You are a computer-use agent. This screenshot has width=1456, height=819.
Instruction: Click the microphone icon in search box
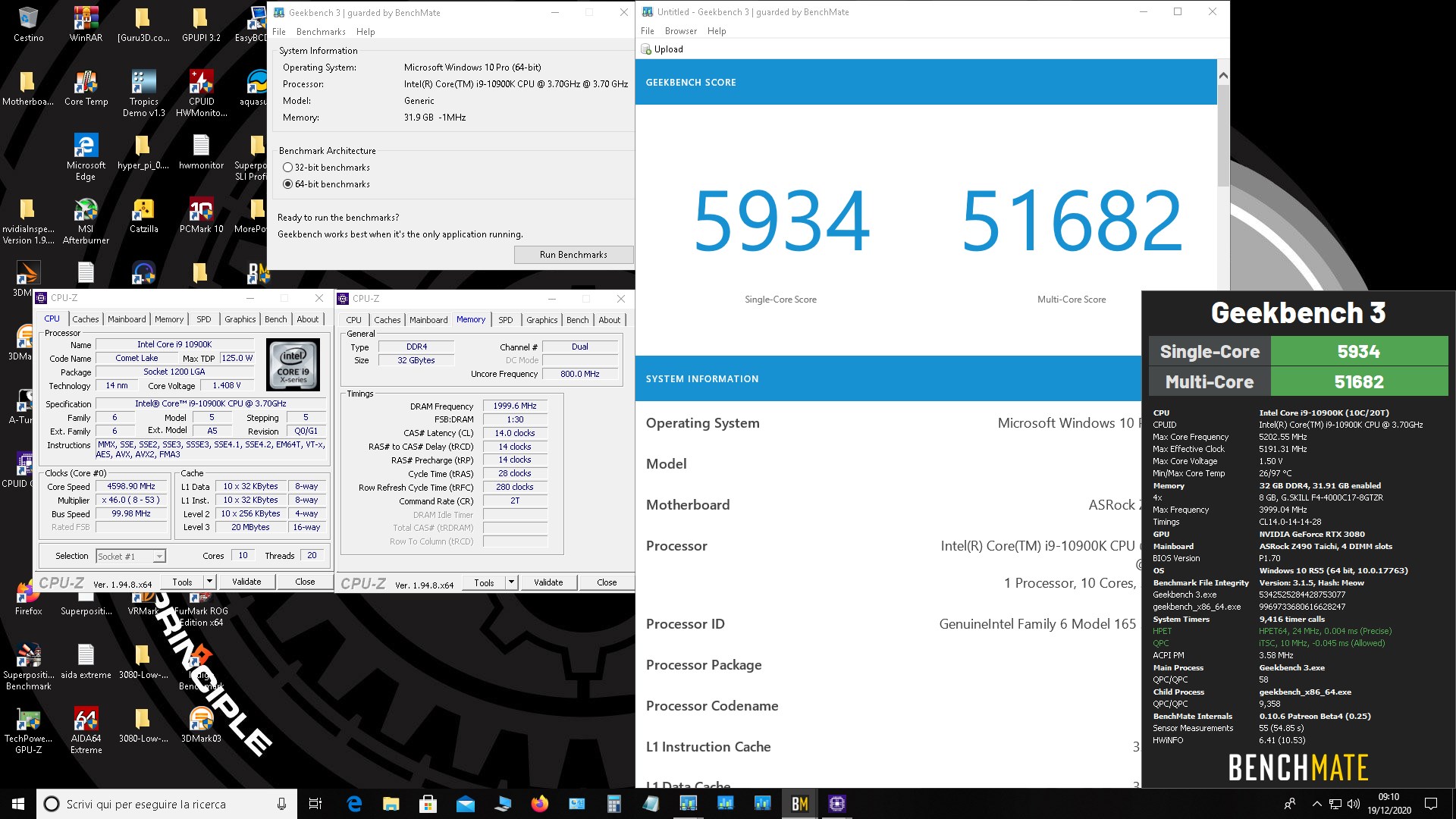pos(281,804)
